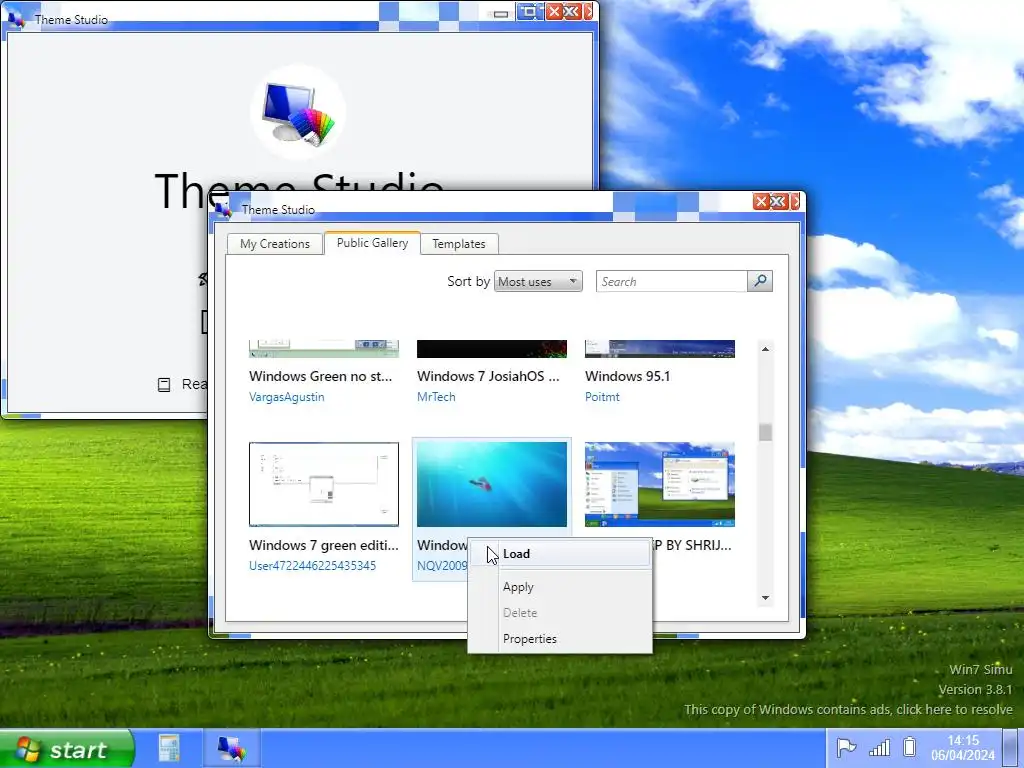The height and width of the screenshot is (768, 1024).
Task: Click the gallery scrollbar thumb
Action: 765,432
